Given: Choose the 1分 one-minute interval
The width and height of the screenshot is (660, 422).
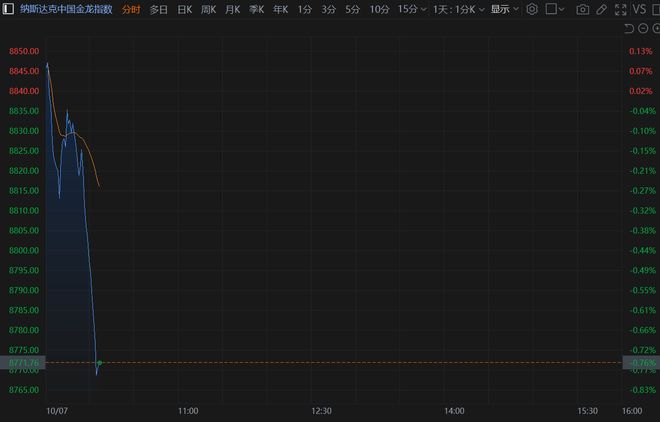Looking at the screenshot, I should coord(305,9).
